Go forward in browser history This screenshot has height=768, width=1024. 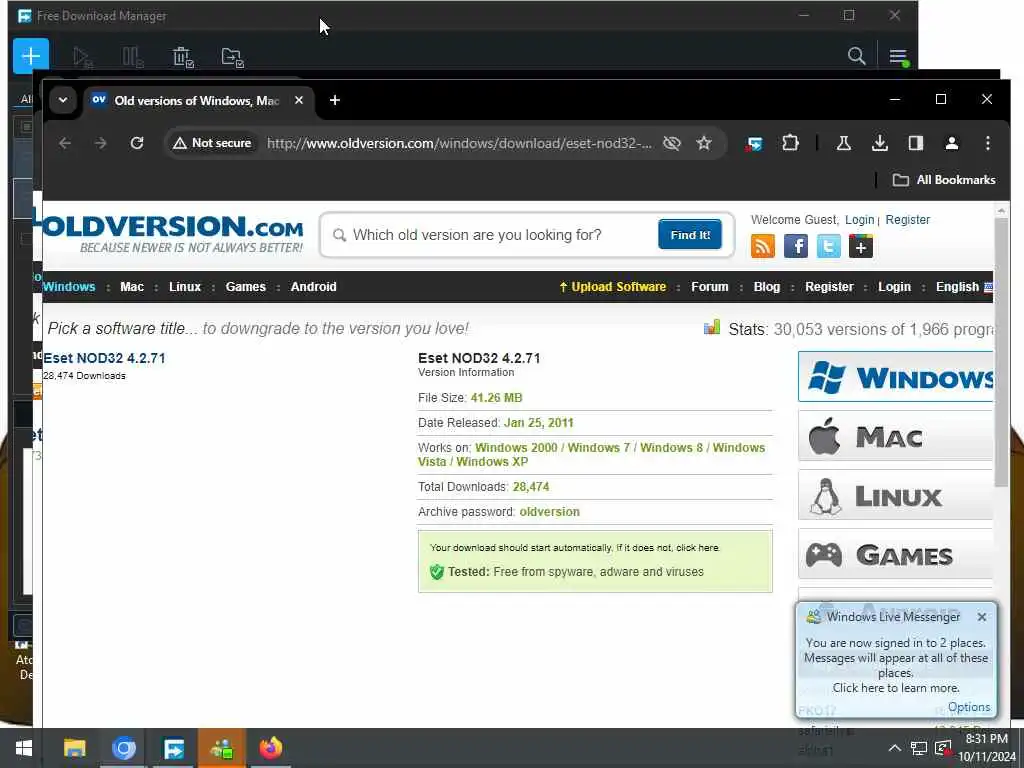[101, 143]
